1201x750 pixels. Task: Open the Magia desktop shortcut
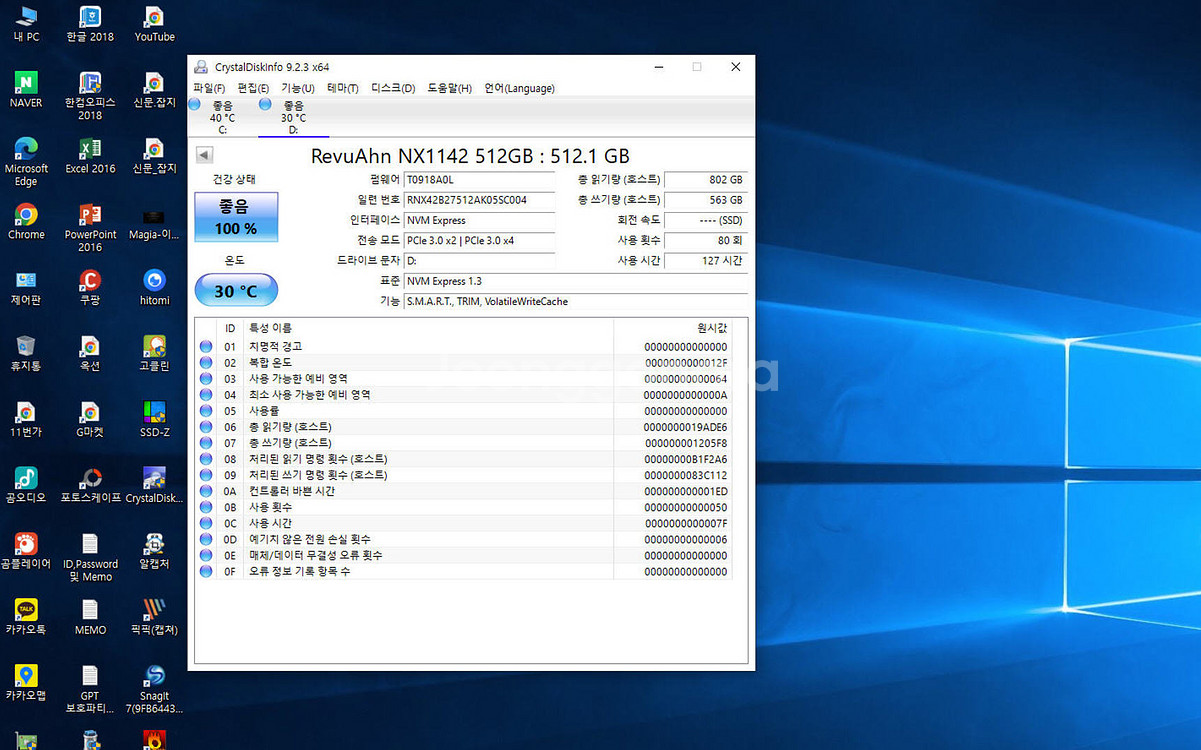[x=154, y=222]
